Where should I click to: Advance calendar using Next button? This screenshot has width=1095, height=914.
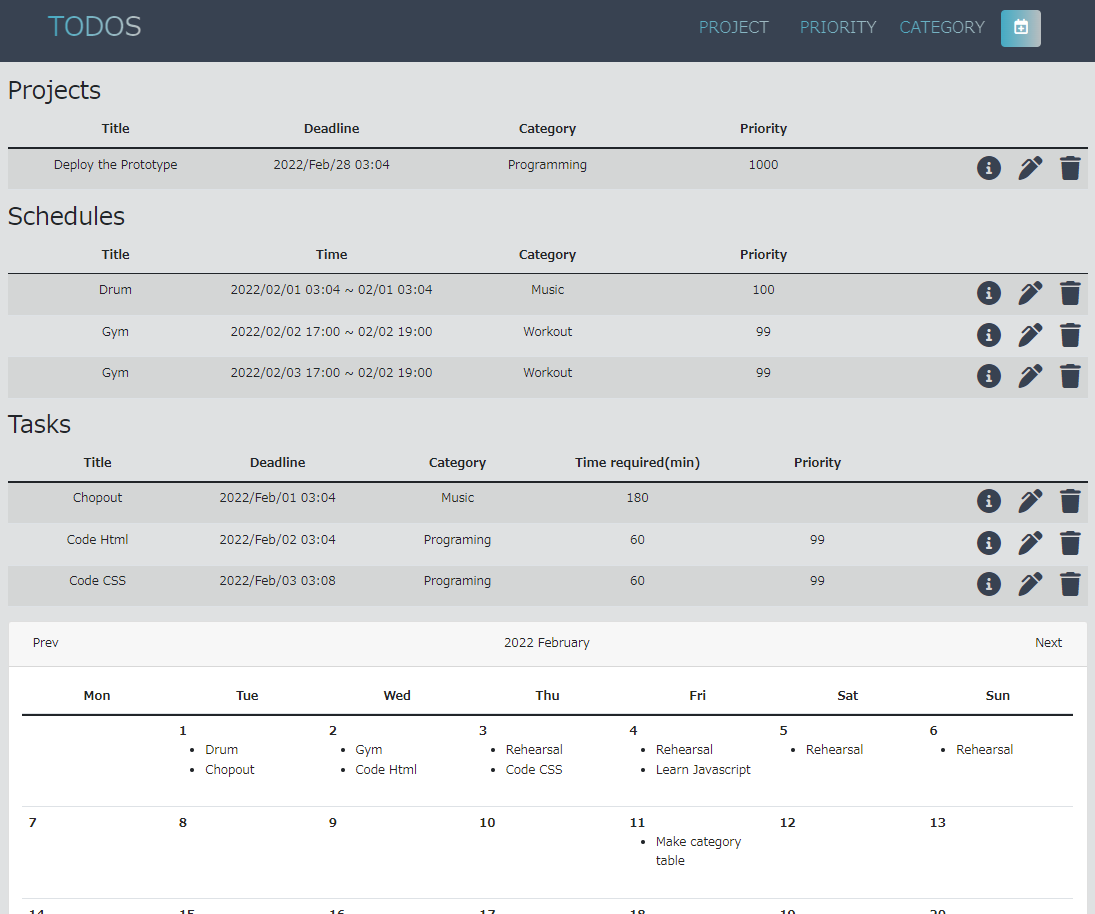click(1048, 643)
